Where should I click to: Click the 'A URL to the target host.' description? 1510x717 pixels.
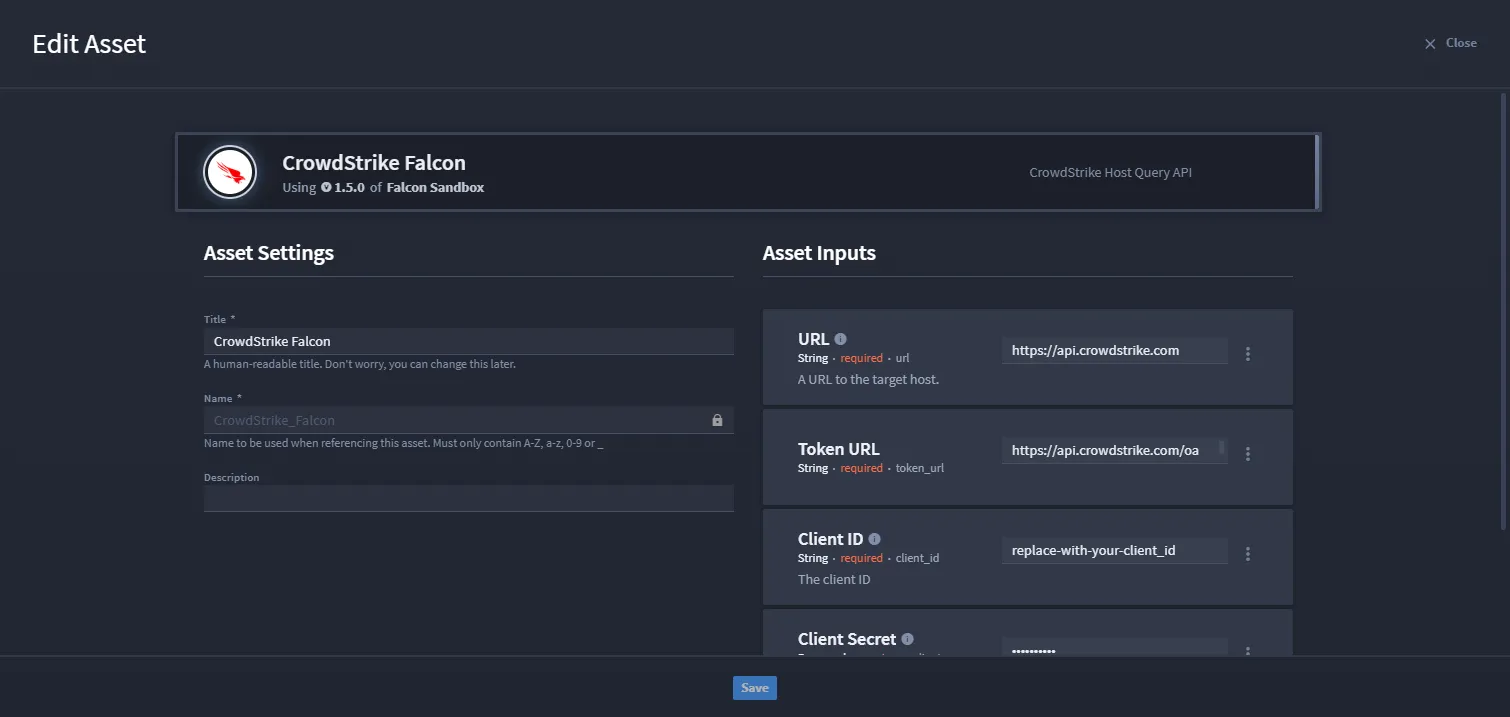[868, 380]
